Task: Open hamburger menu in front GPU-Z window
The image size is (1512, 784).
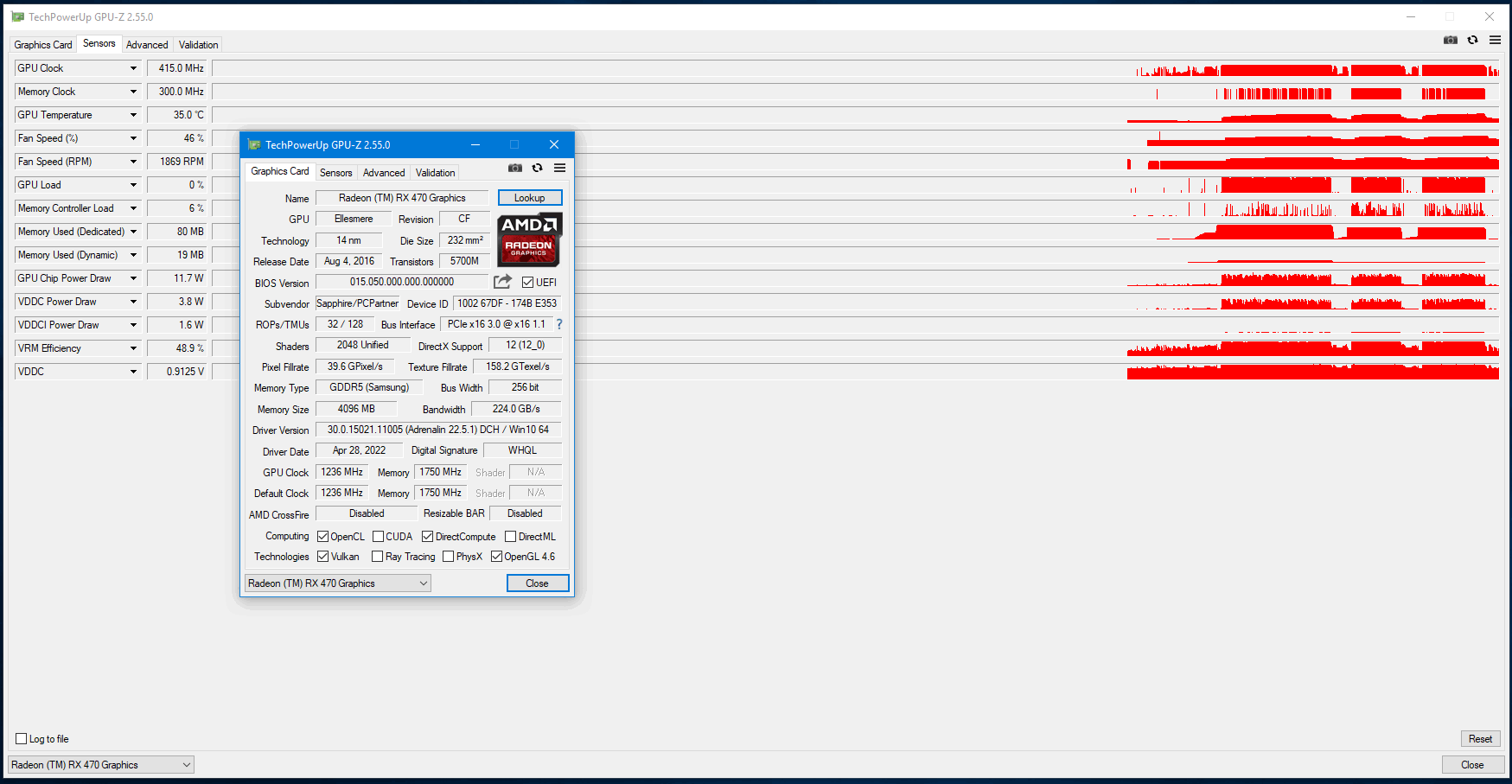Action: pos(560,168)
